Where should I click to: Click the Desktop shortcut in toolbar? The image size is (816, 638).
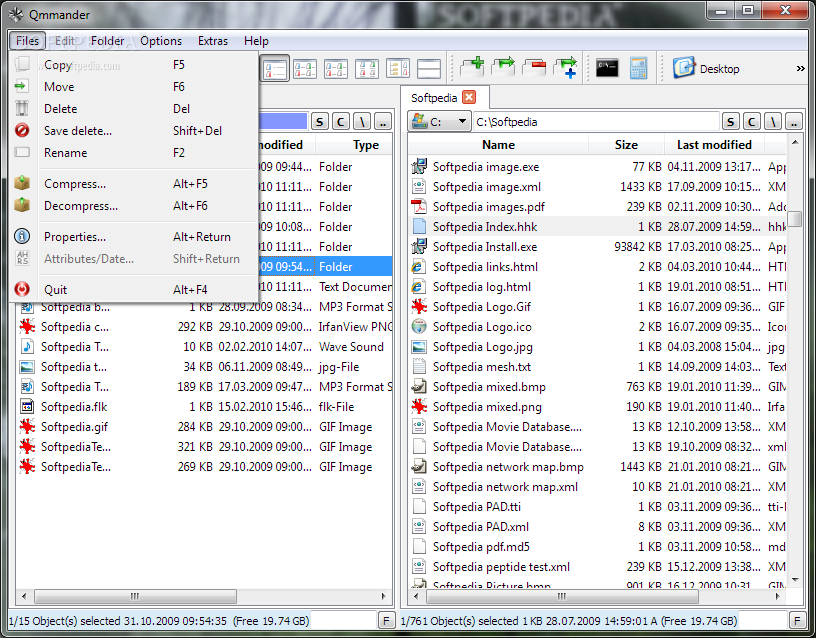click(x=706, y=68)
